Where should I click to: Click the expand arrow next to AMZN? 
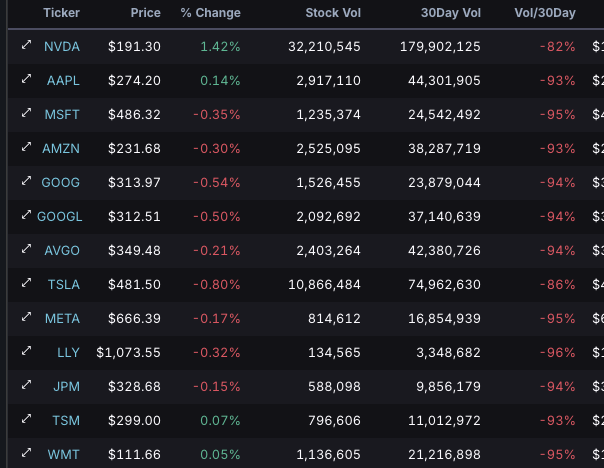26,148
